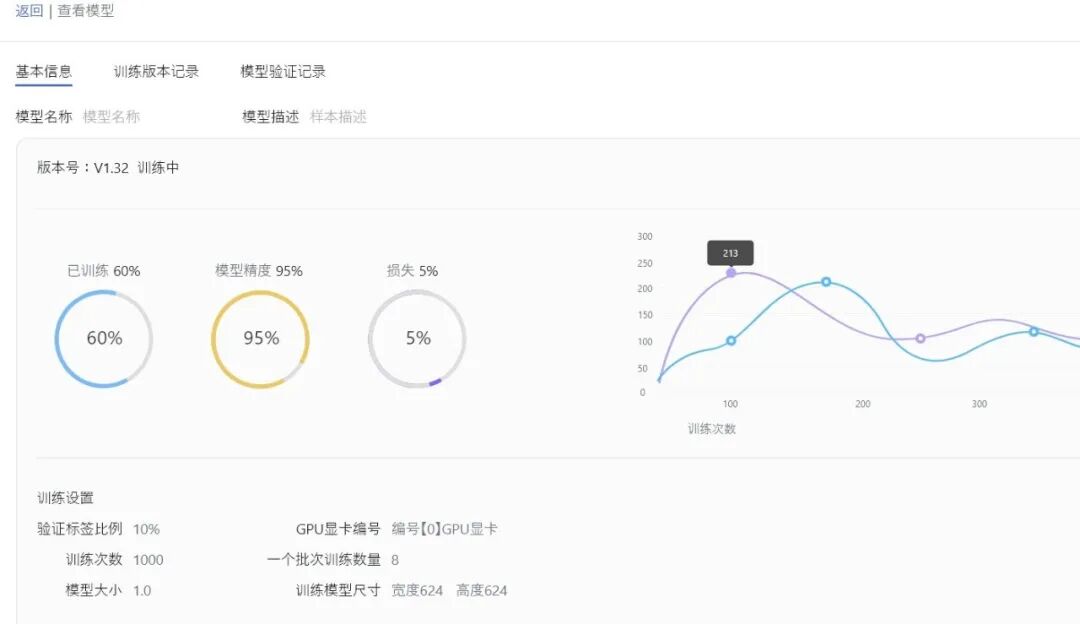The image size is (1080, 624).
Task: Click the 返回 back link
Action: point(28,10)
